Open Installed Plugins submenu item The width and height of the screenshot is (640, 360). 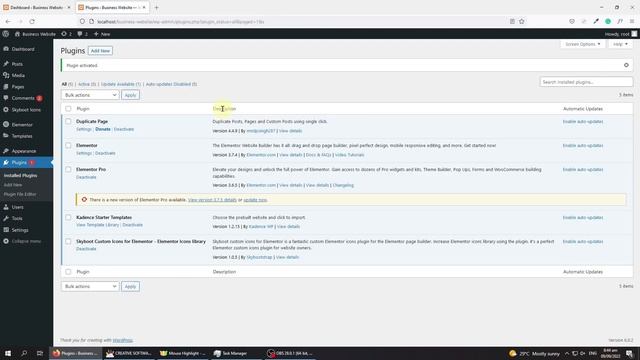[x=20, y=176]
